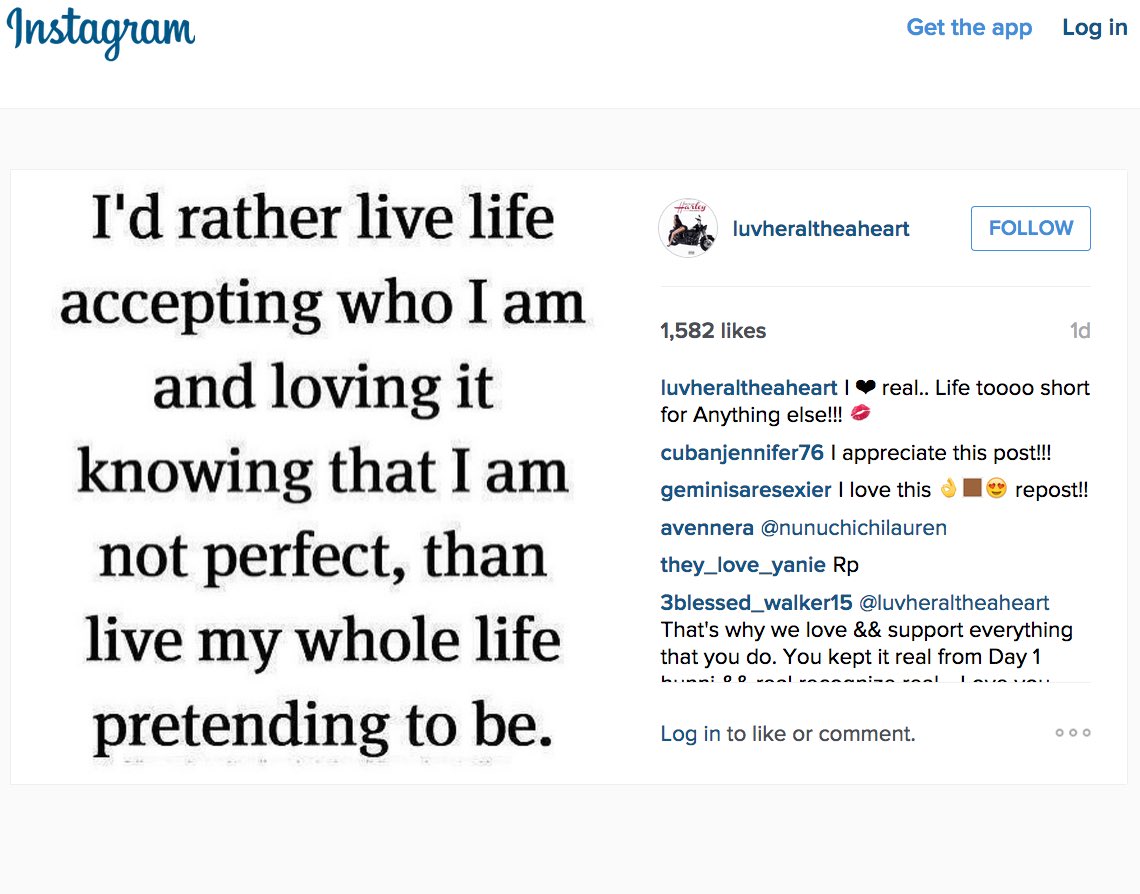Click the 1d post timestamp

(1080, 331)
